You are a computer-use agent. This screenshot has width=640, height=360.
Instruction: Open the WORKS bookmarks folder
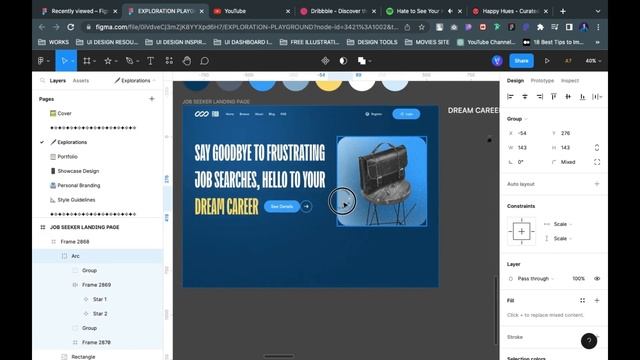tap(53, 42)
